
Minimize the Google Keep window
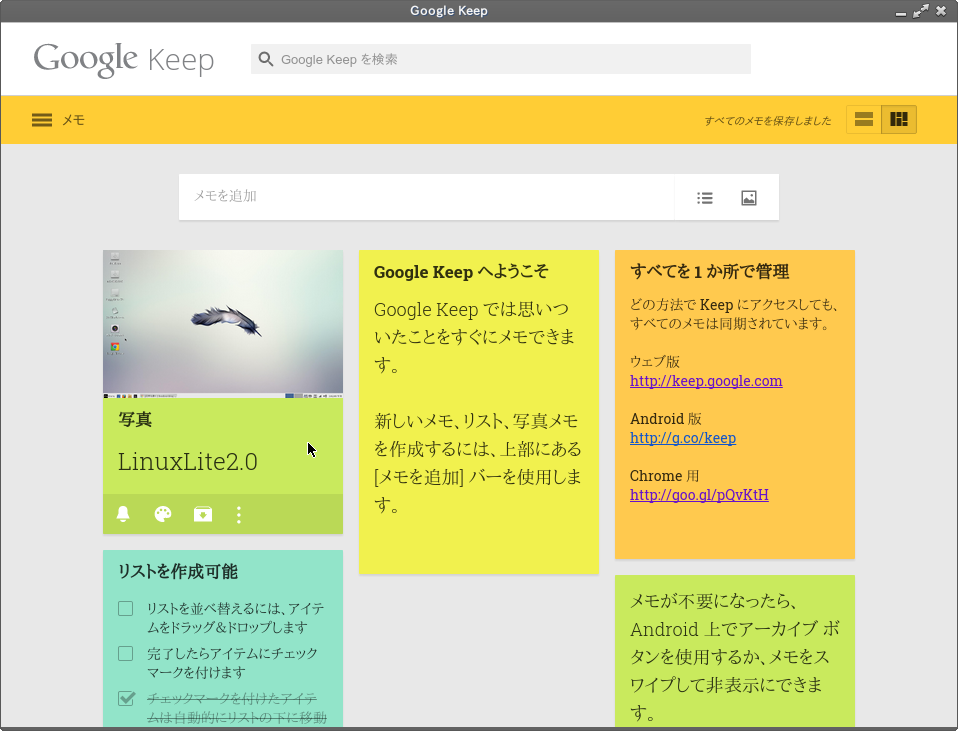(901, 12)
